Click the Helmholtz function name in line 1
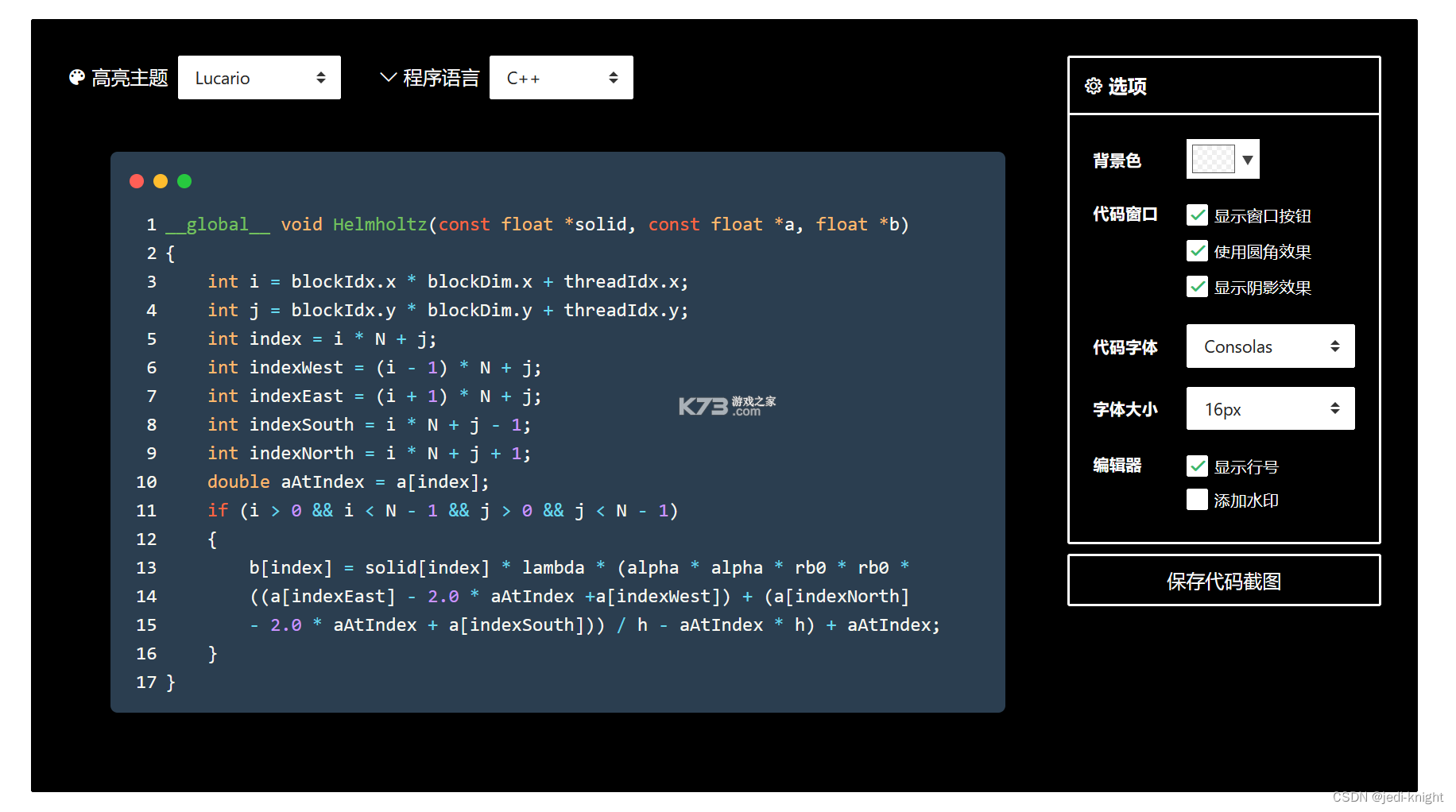Screen dimensions: 1456x812 pos(380,225)
